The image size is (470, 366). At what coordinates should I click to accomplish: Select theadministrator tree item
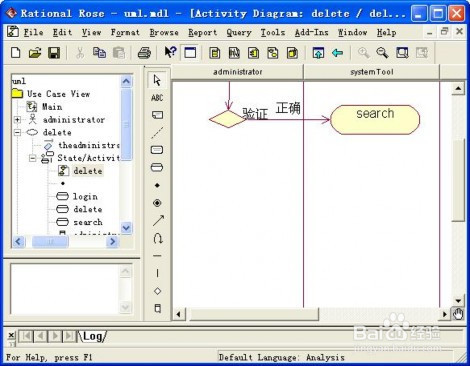89,145
